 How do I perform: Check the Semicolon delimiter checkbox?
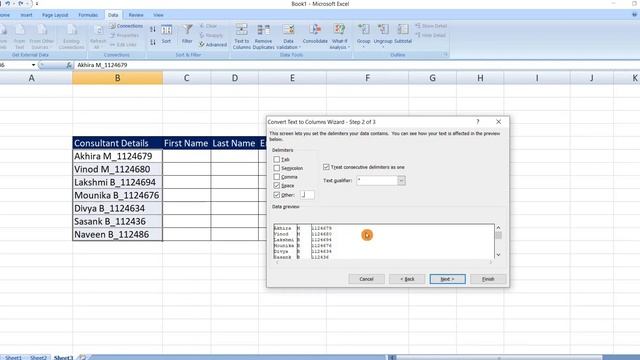pyautogui.click(x=277, y=168)
